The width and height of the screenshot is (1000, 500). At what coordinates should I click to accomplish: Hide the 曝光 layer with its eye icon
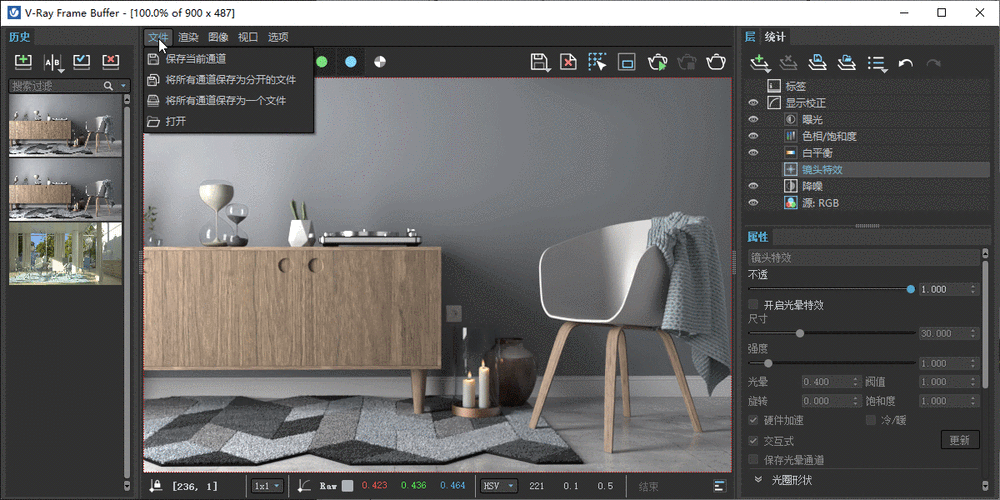(754, 119)
